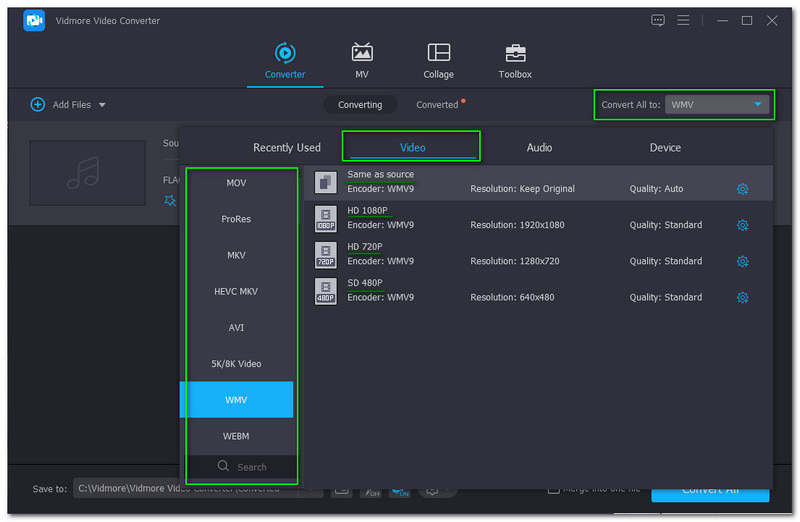This screenshot has height=522, width=800.
Task: Switch to the Device format tab
Action: click(665, 147)
